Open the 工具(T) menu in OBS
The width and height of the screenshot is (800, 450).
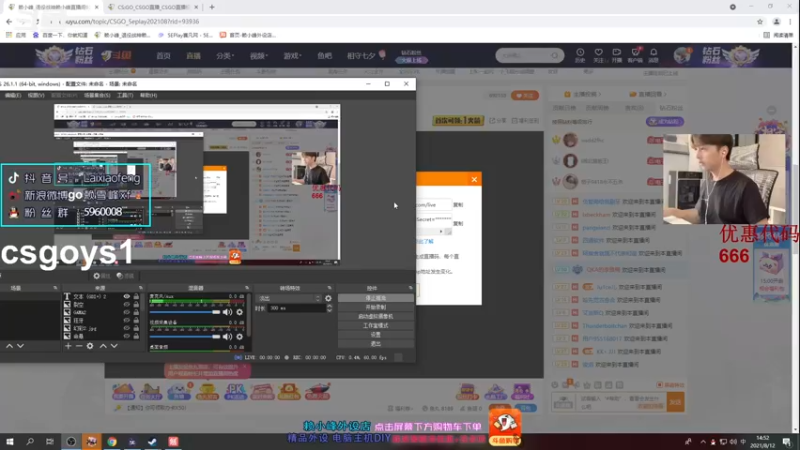125,95
